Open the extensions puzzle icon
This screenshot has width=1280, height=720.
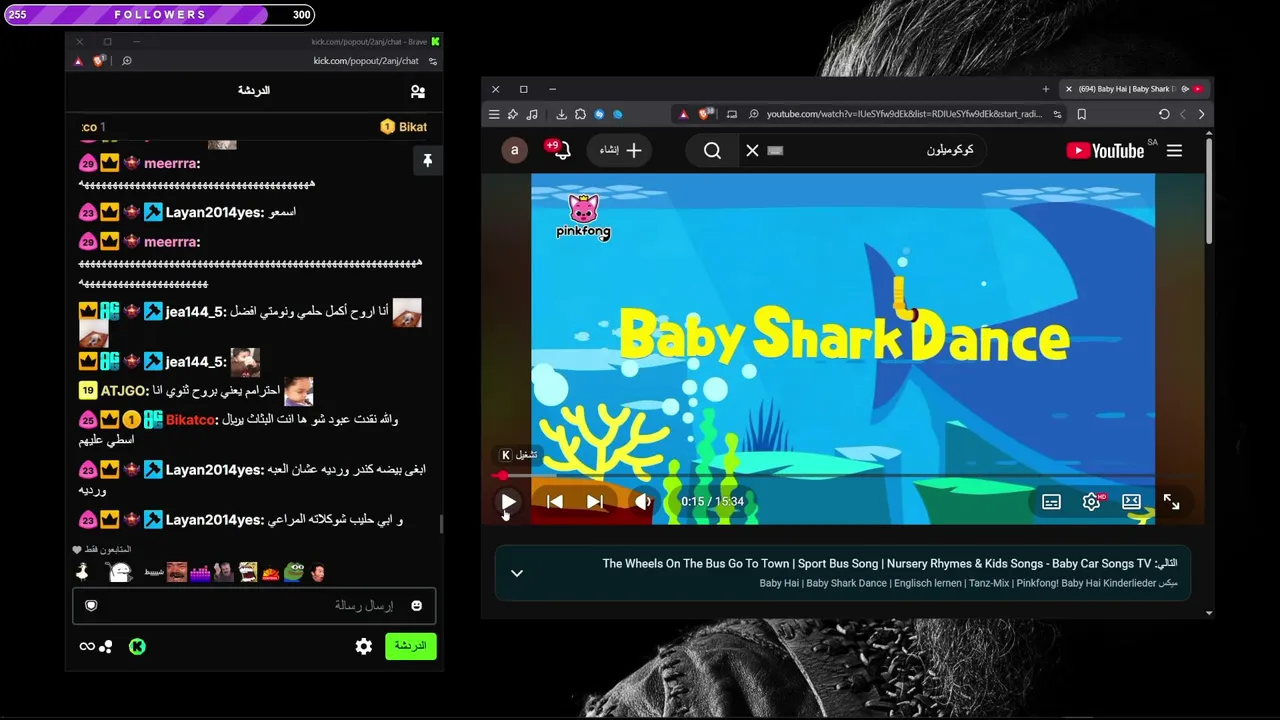pyautogui.click(x=580, y=114)
